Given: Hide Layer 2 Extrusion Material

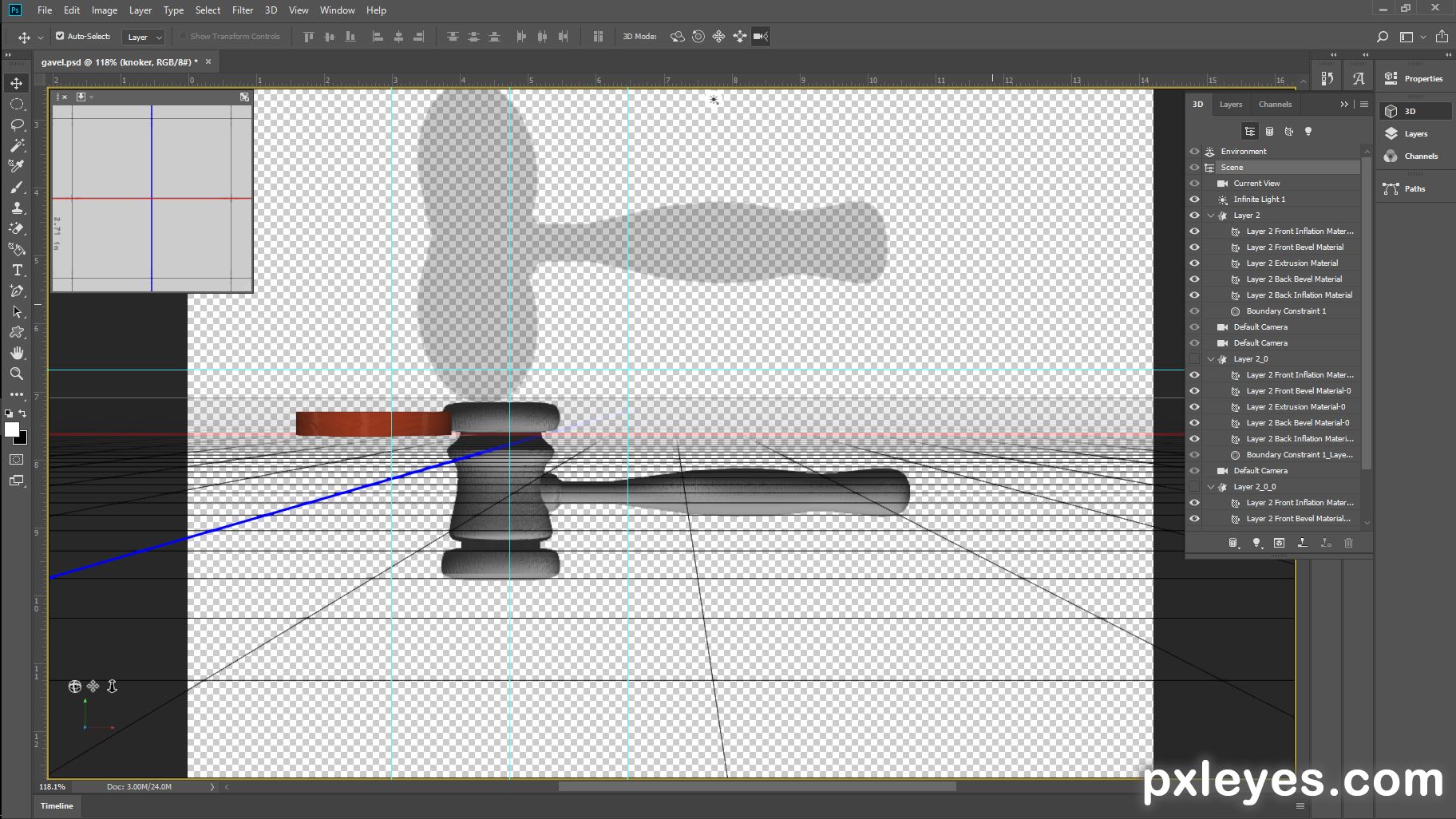Looking at the screenshot, I should [1194, 263].
